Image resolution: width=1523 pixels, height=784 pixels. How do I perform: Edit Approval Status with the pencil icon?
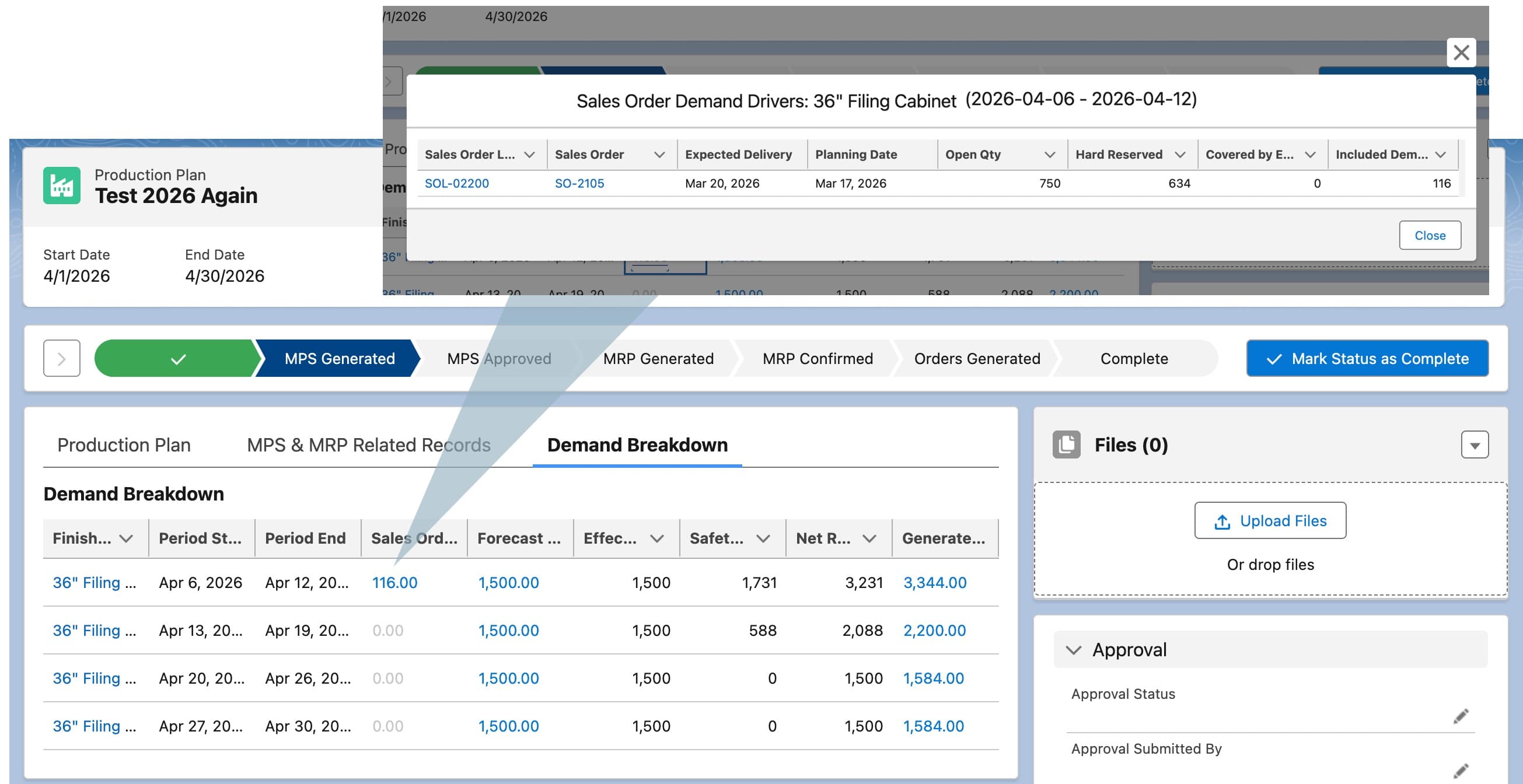tap(1461, 716)
